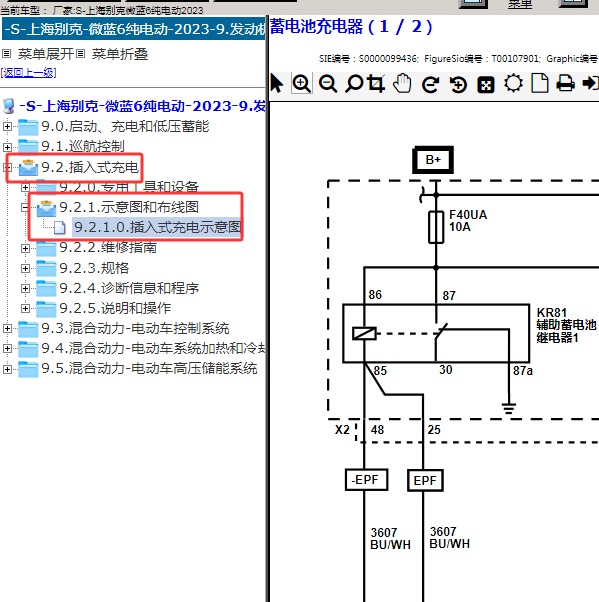Click the X2 connector label
Viewport: 599px width, 602px height.
pos(342,430)
